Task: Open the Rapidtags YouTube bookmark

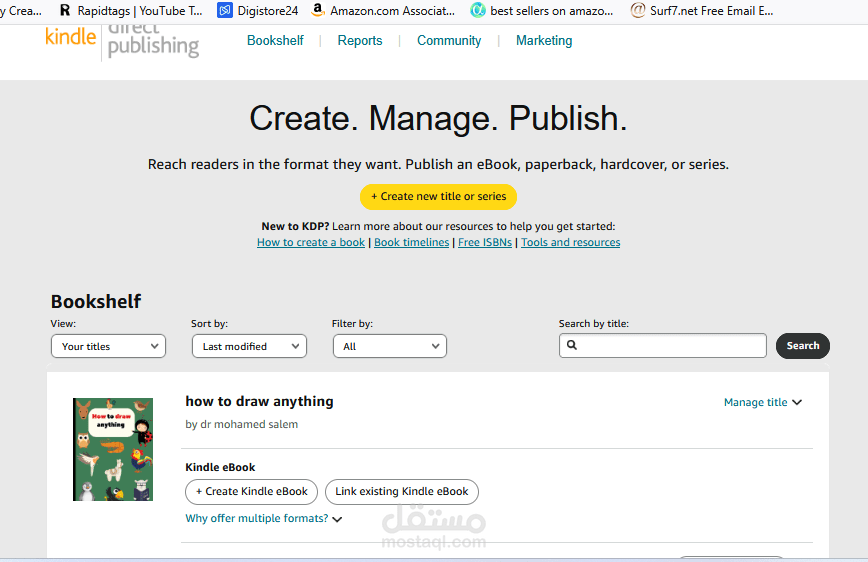Action: coord(131,11)
